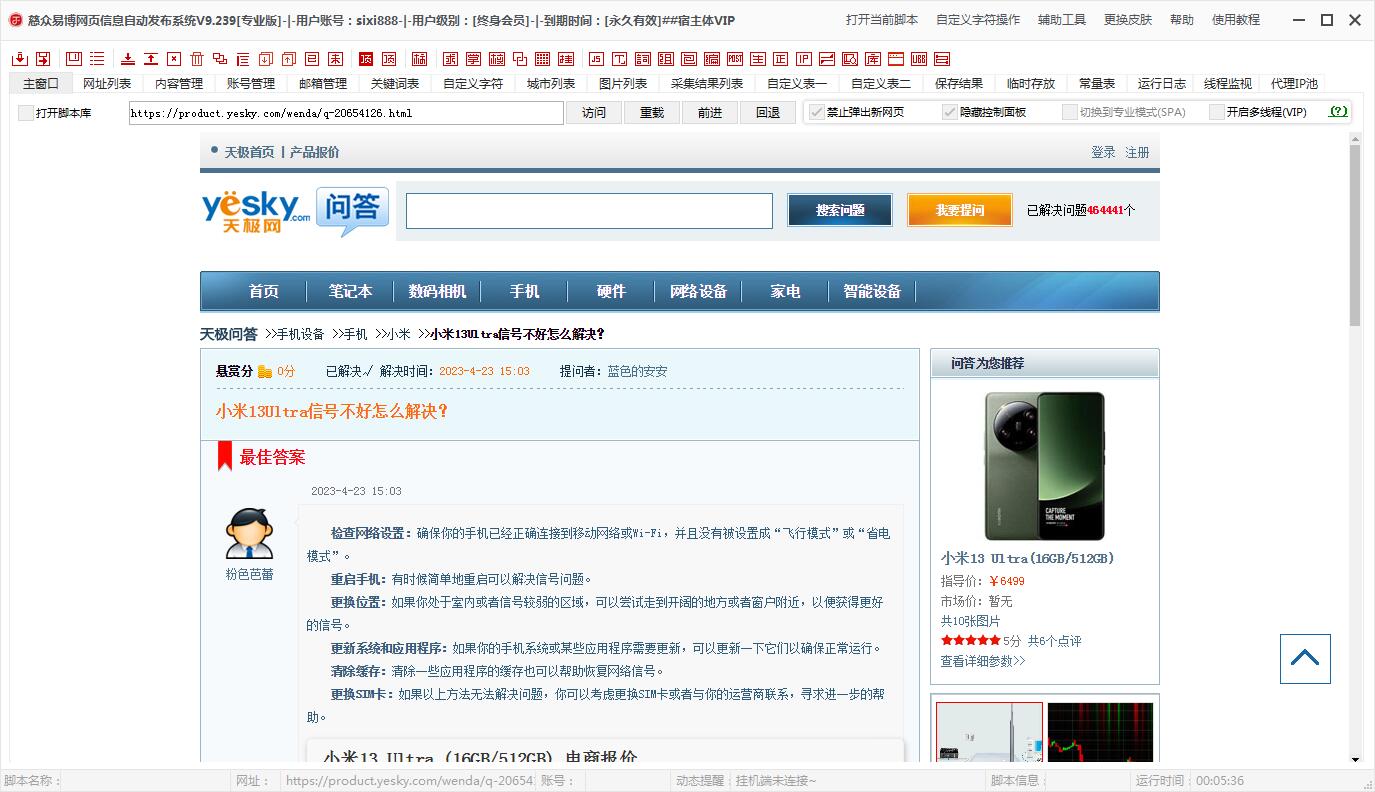Click the 组 toolbar icon
Screen dimensions: 1375x792
coord(666,59)
